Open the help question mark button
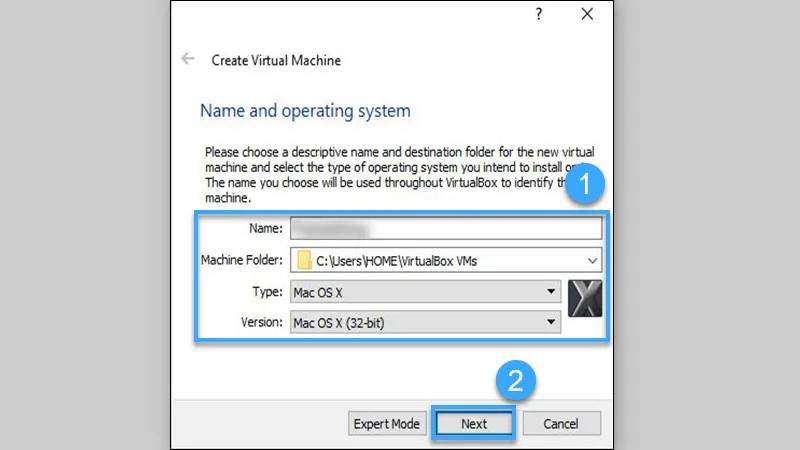 click(x=539, y=14)
